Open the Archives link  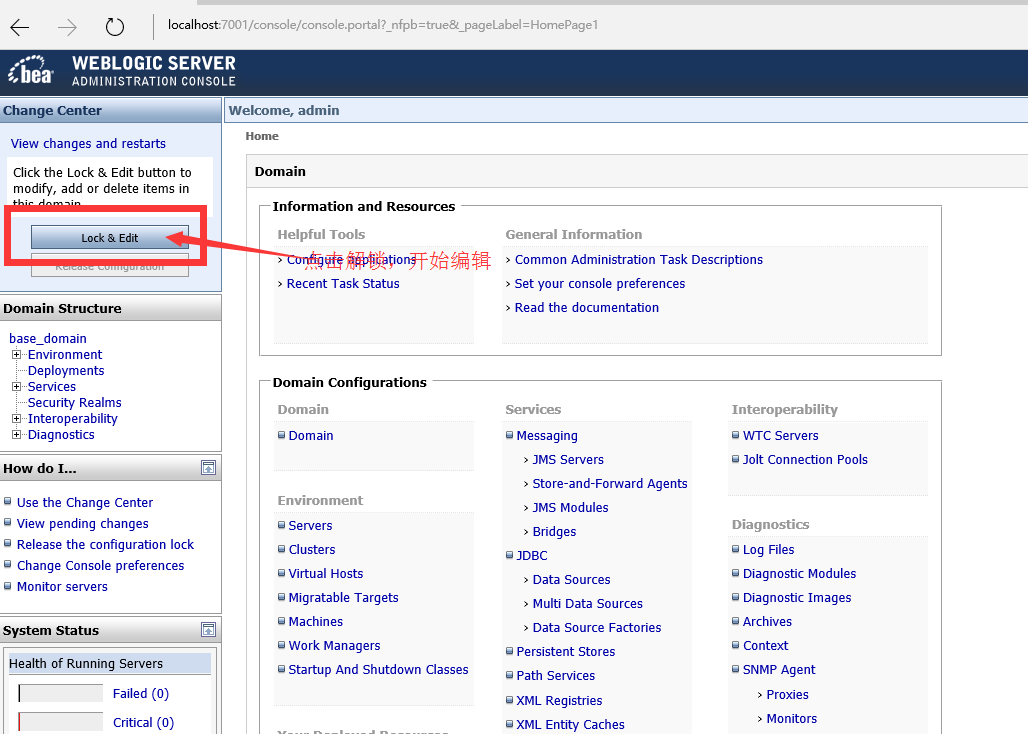767,622
